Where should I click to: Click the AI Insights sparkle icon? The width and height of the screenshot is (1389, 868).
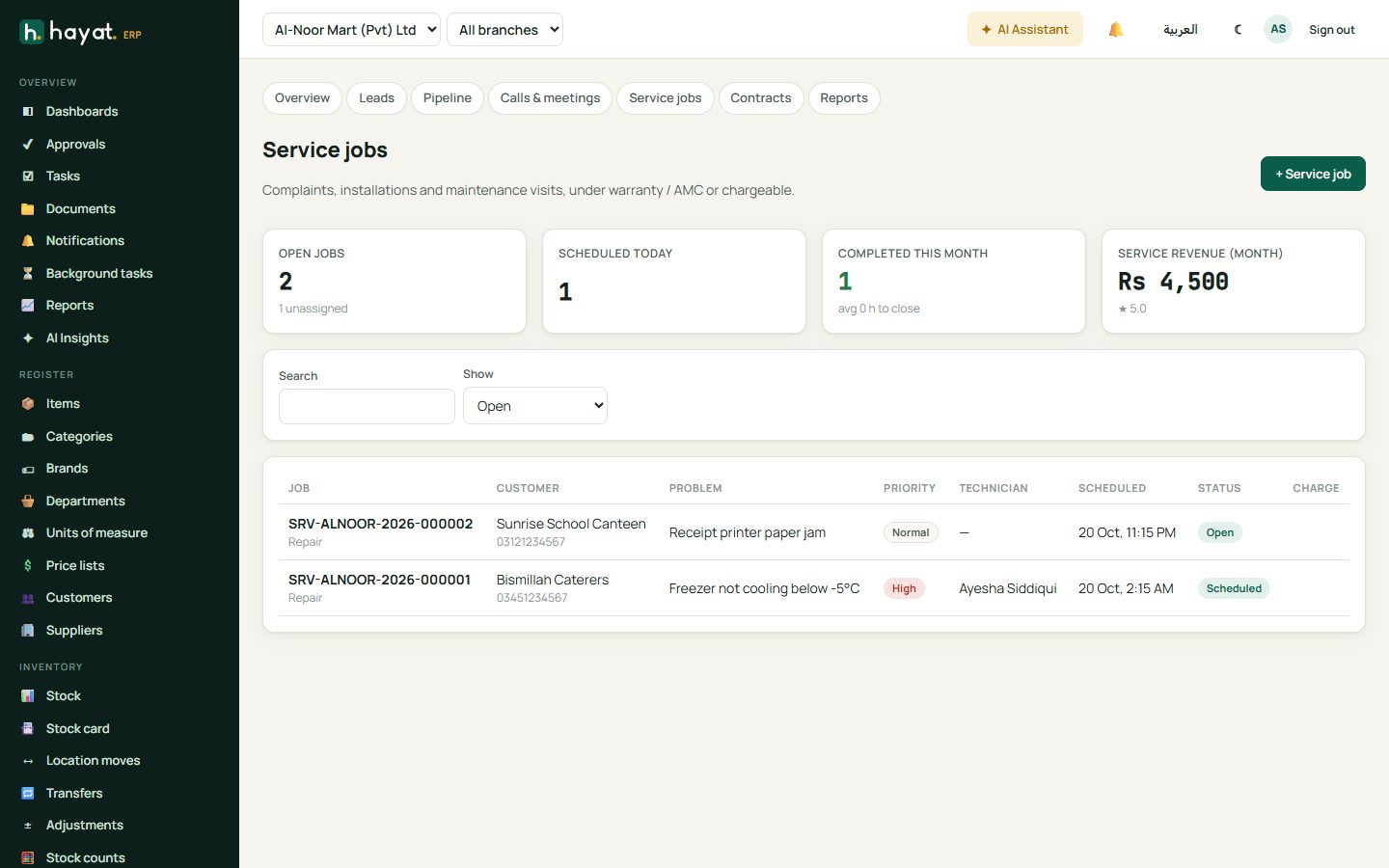[28, 339]
